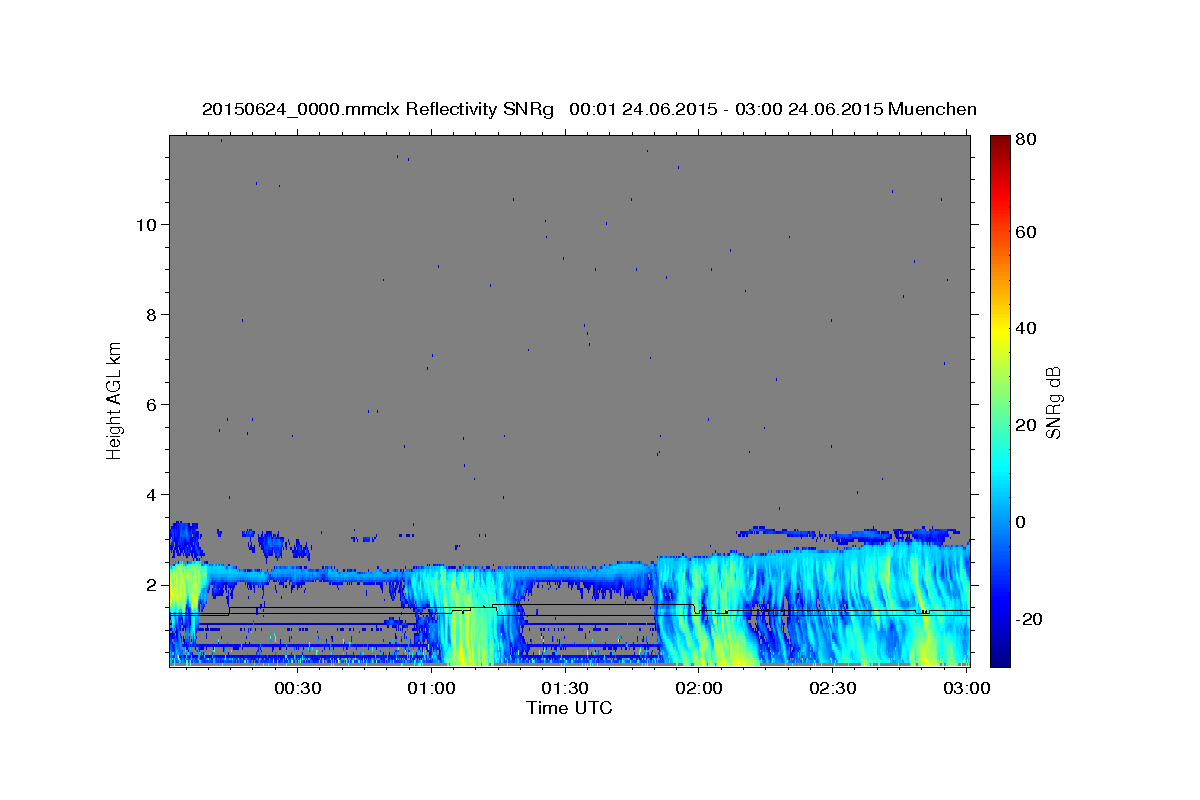Click the colorbar value 60
This screenshot has width=1200, height=800.
(1025, 232)
